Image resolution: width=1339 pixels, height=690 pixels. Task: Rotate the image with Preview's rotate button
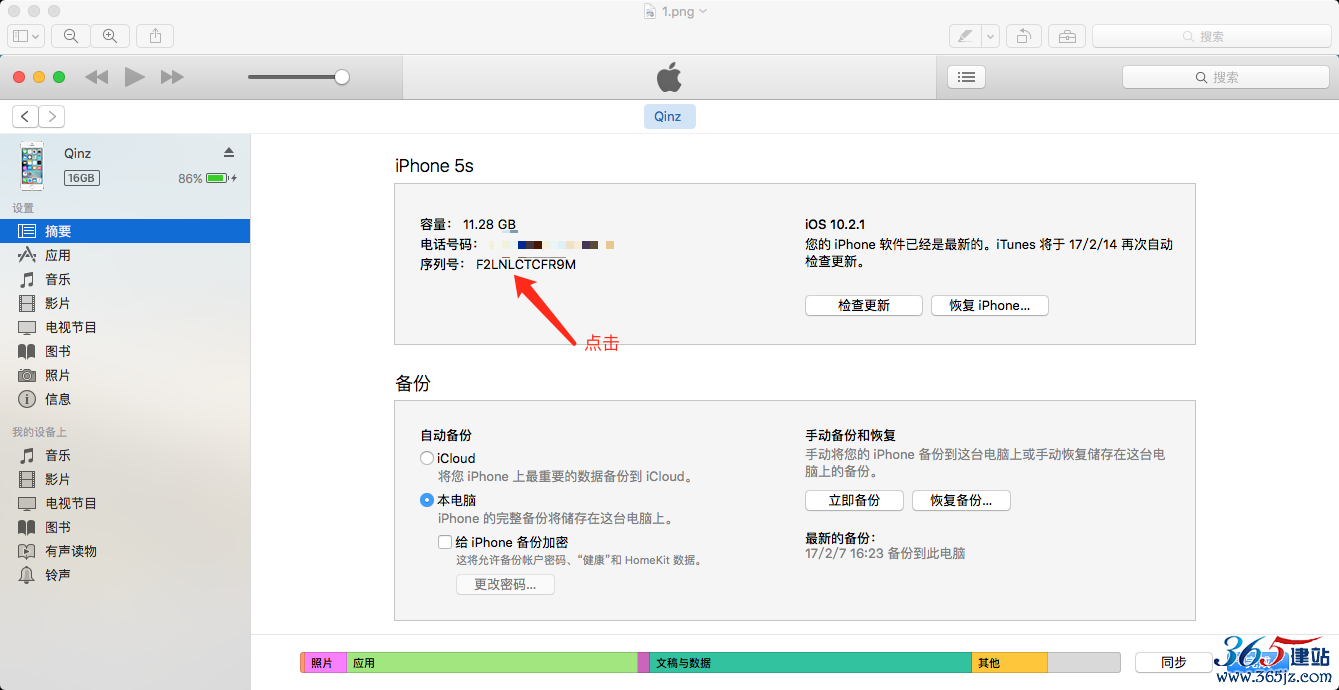pos(1024,36)
